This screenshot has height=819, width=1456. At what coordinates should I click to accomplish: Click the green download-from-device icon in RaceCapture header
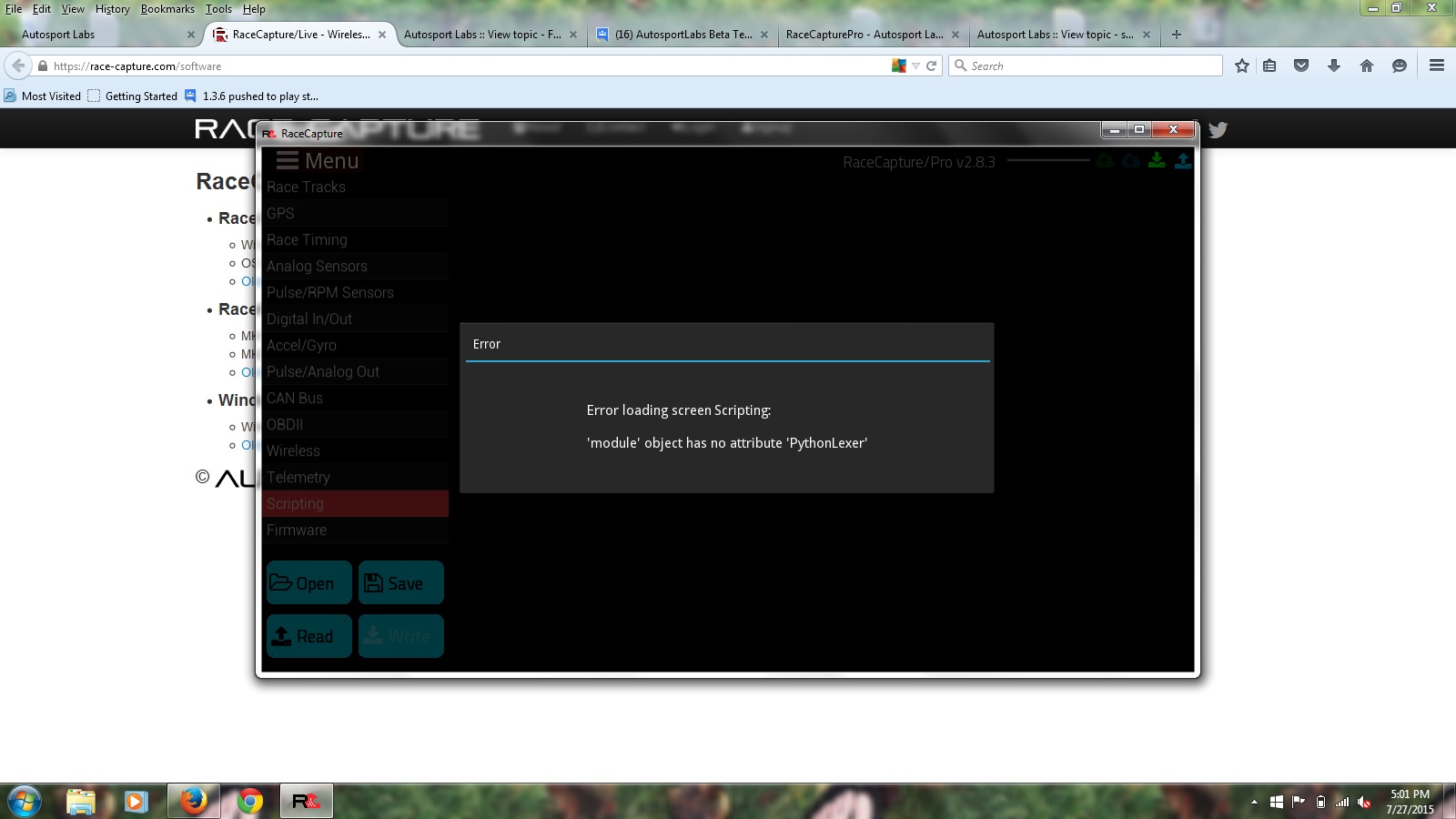point(1156,160)
